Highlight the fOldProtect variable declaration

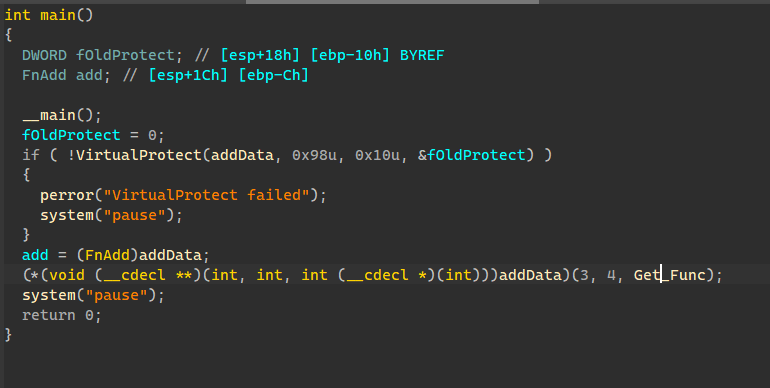pos(125,55)
